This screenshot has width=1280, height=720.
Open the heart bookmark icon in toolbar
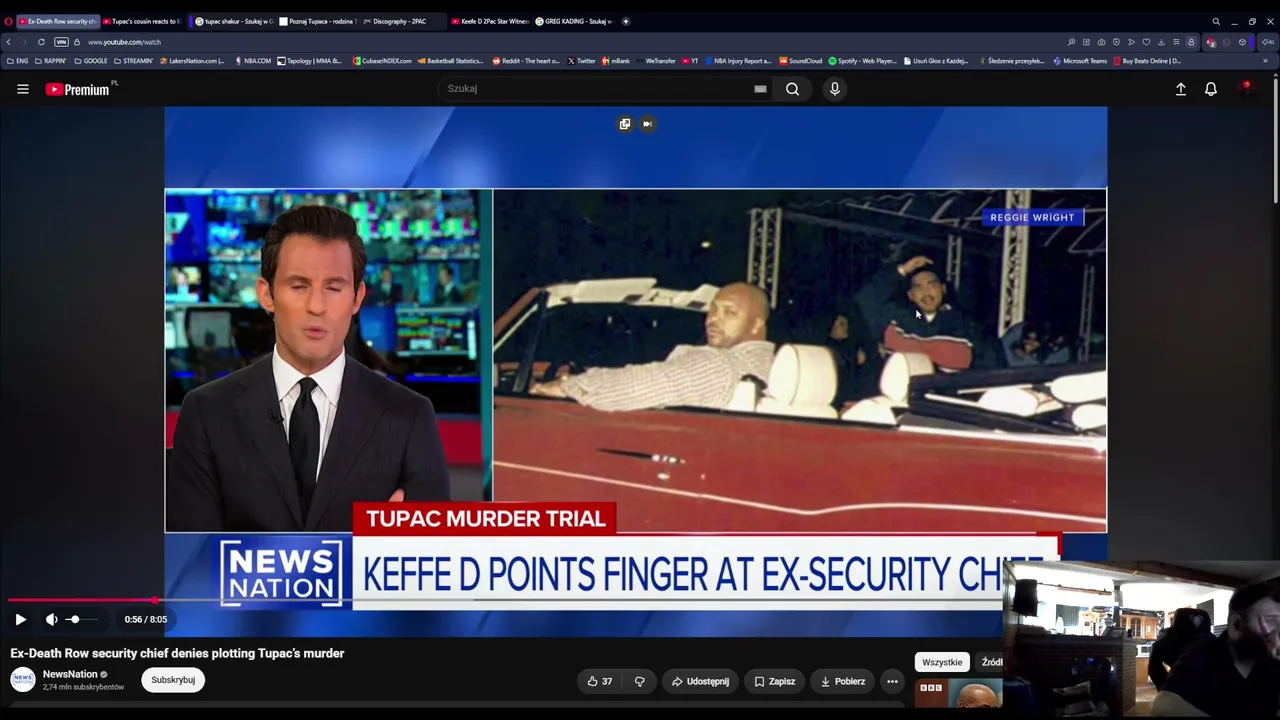(1146, 42)
